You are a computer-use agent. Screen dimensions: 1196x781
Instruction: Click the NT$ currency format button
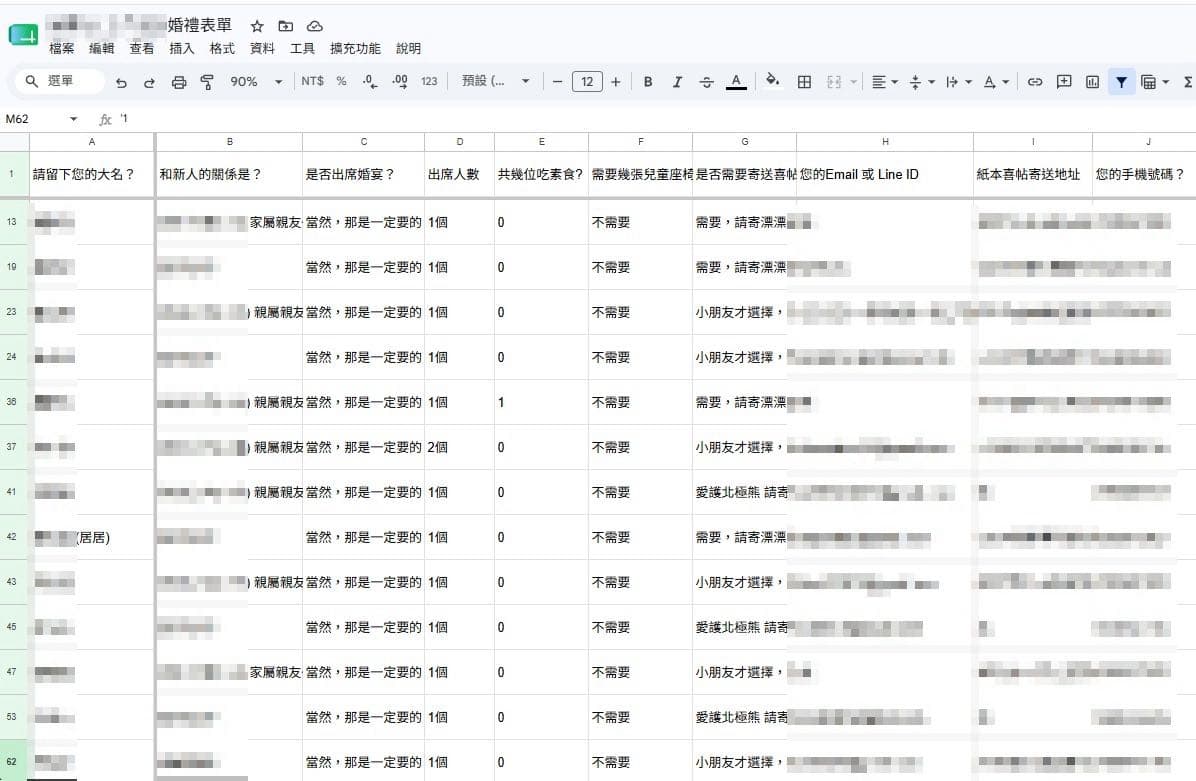[313, 81]
